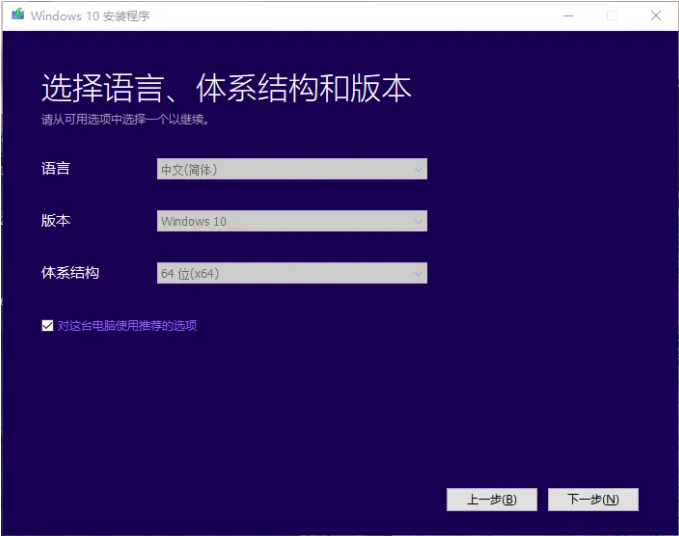
Task: Click the 上一步(B) button
Action: tap(491, 500)
